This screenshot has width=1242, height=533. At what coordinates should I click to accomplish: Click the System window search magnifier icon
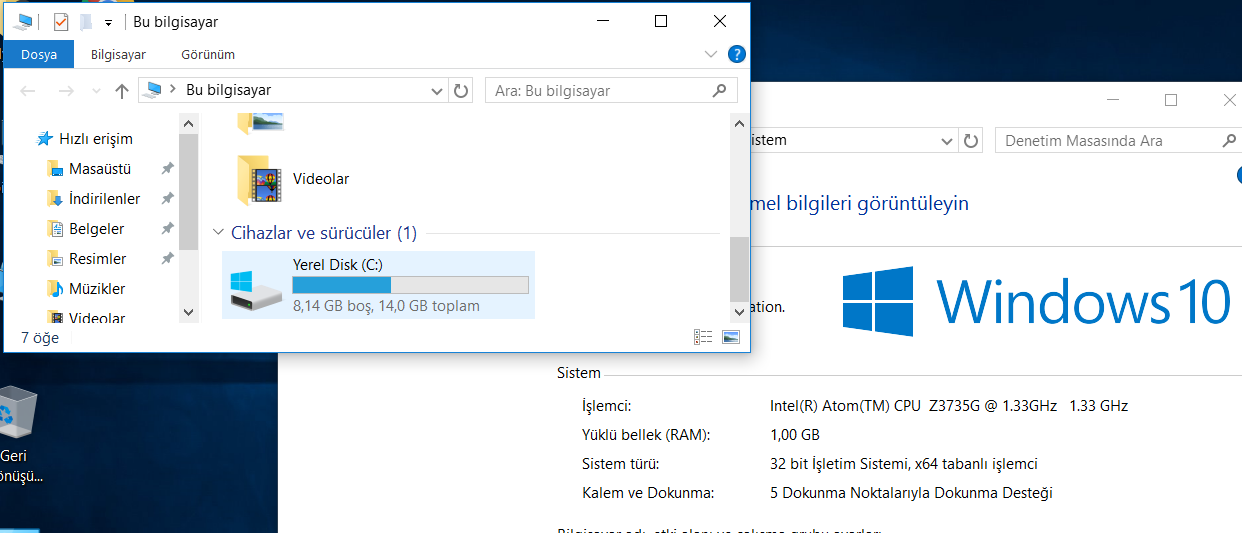tap(1229, 141)
